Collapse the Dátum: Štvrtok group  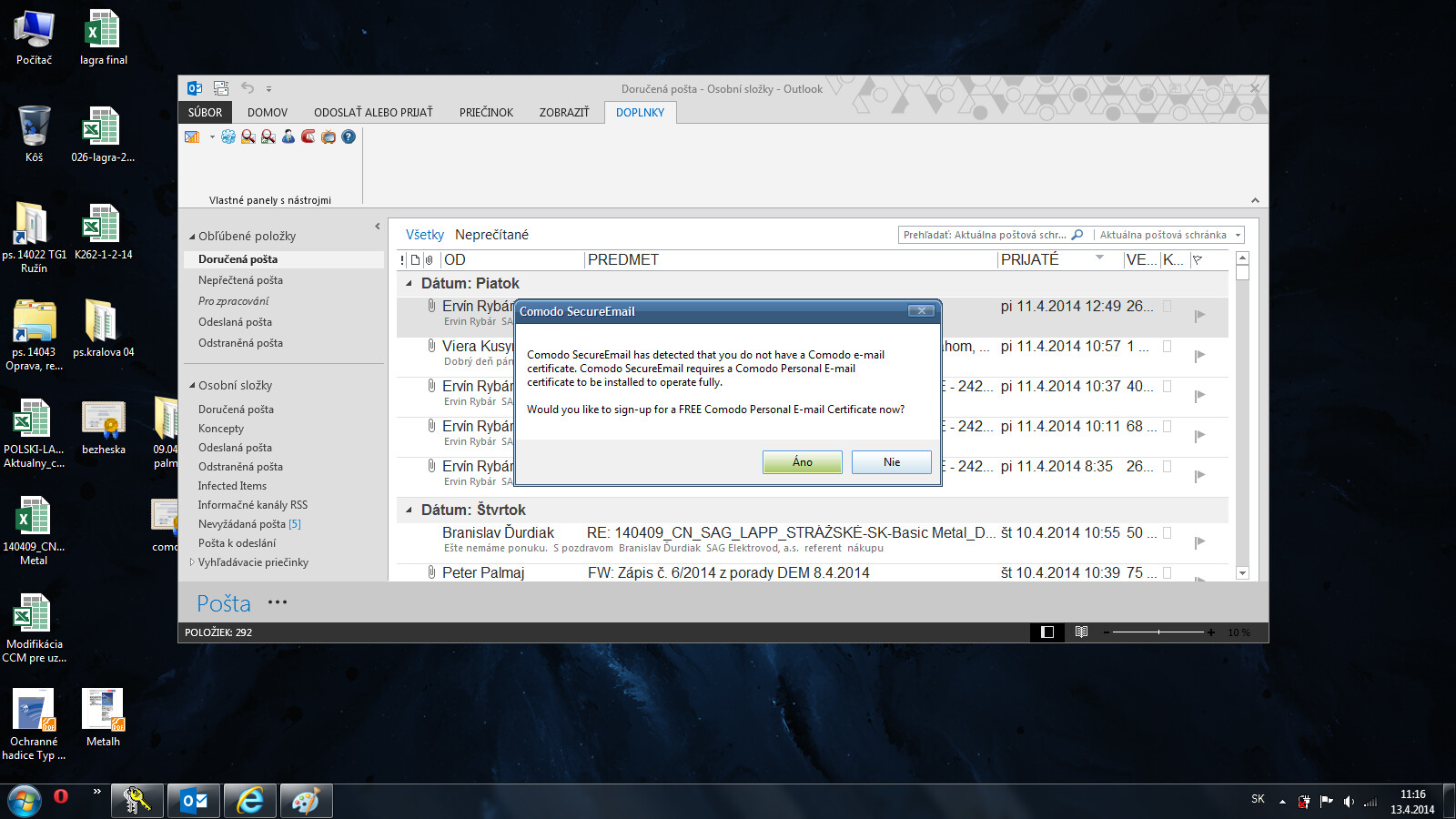(409, 511)
